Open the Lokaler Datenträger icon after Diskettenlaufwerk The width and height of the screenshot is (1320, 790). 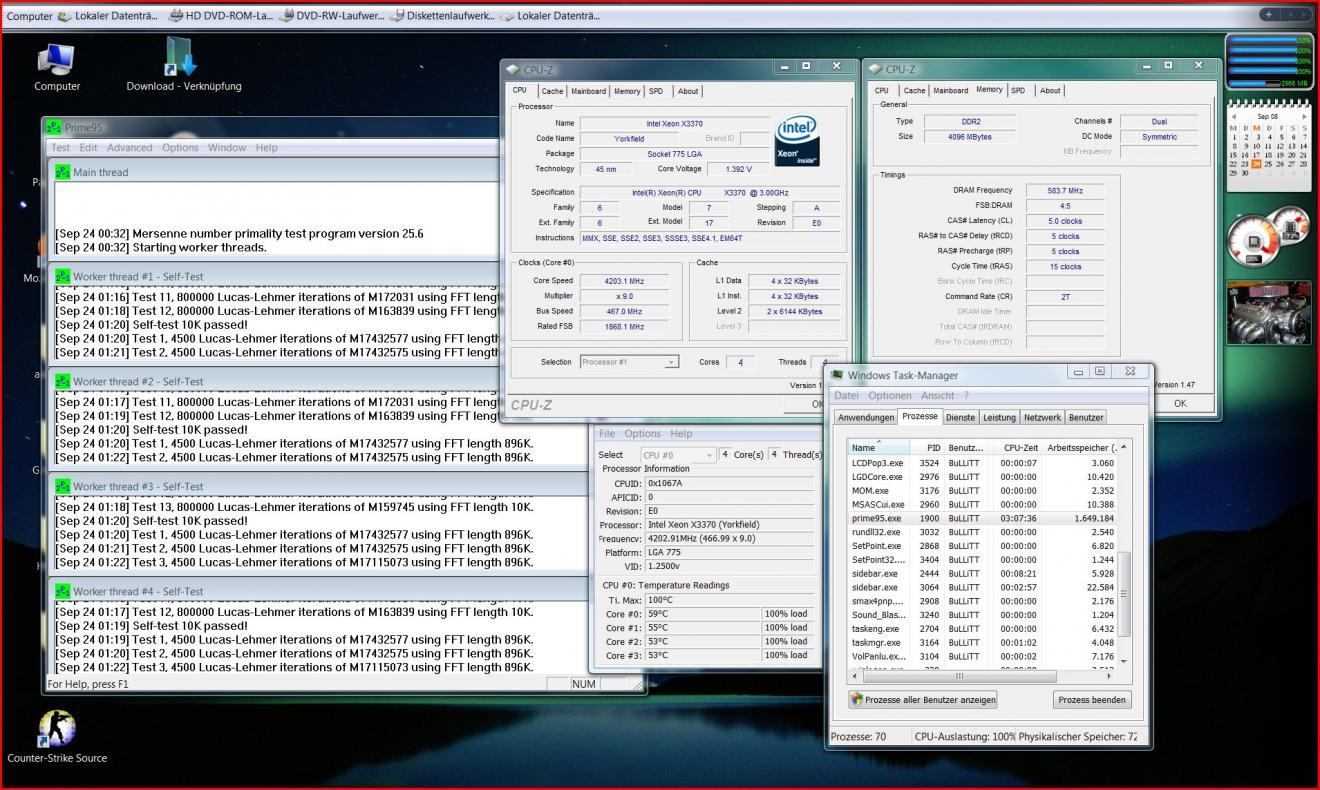click(507, 16)
